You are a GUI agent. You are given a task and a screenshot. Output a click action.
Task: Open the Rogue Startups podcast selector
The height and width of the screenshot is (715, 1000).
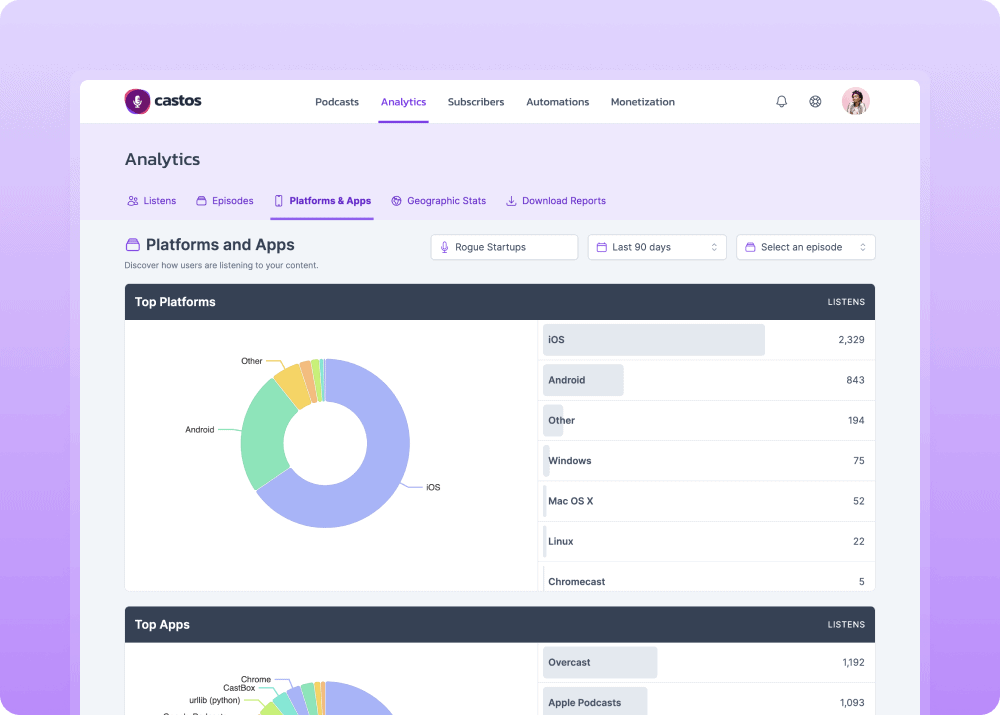(504, 247)
